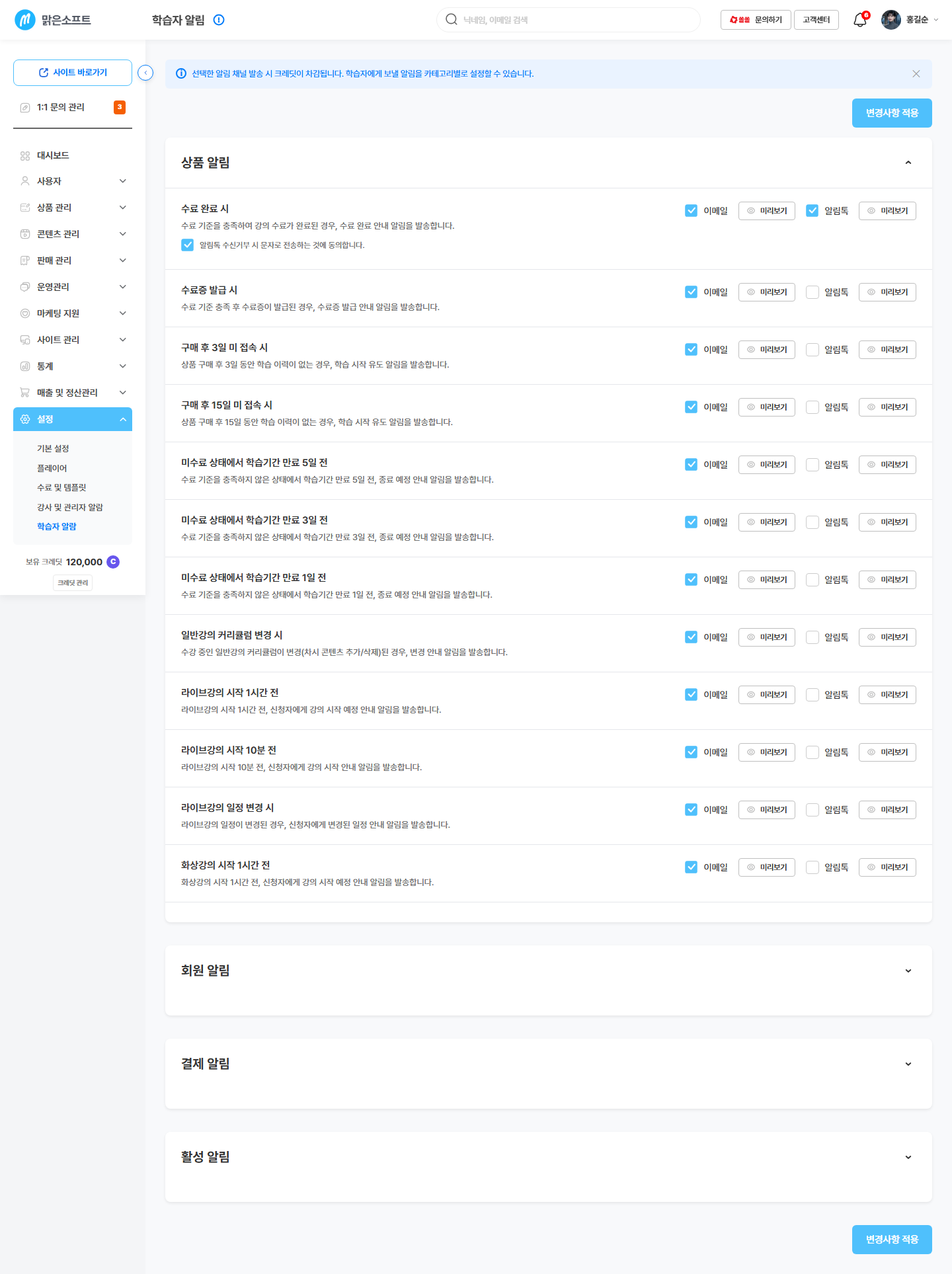
Task: Click the bottom 변경사항 적용 button
Action: pyautogui.click(x=892, y=1240)
